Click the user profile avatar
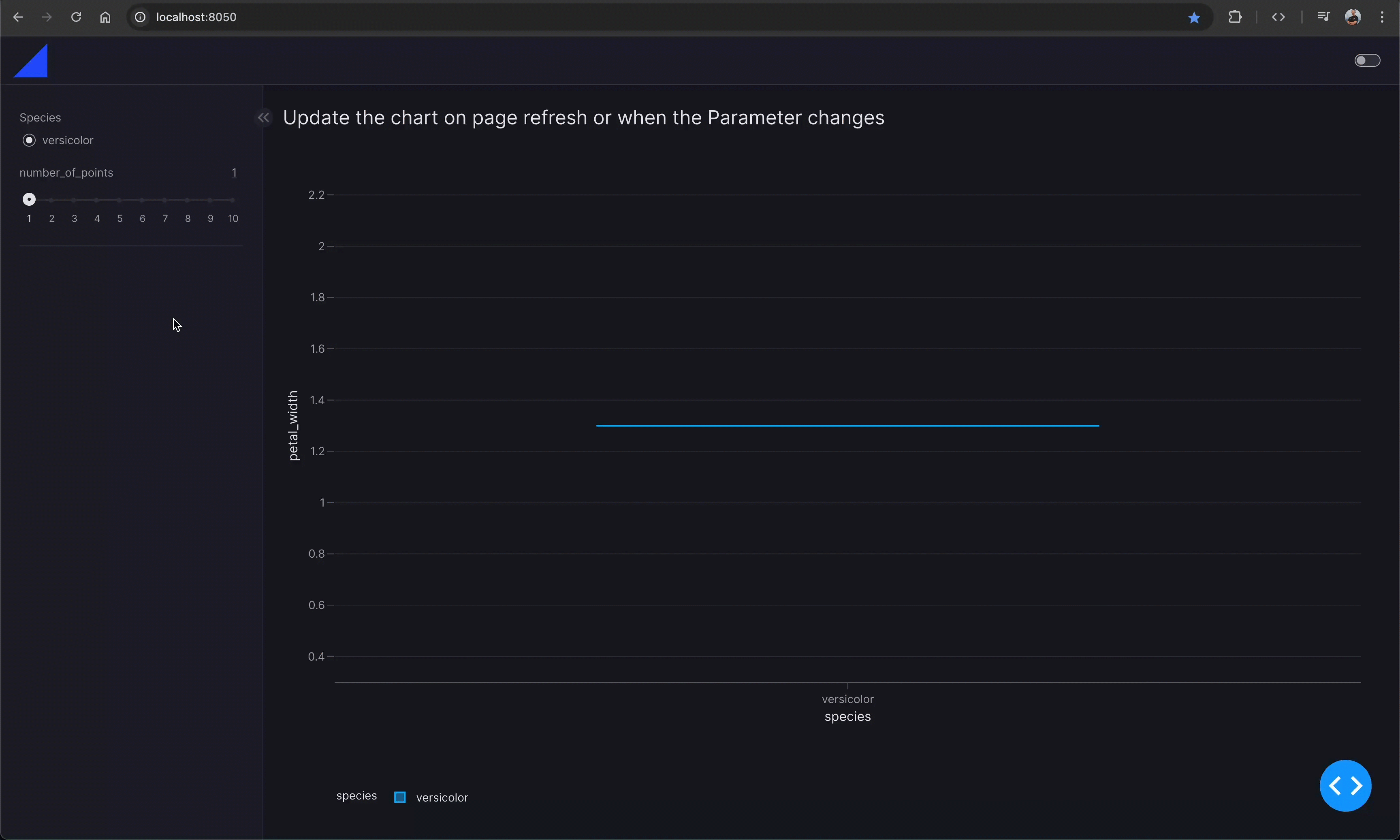This screenshot has width=1400, height=840. coord(1353,17)
